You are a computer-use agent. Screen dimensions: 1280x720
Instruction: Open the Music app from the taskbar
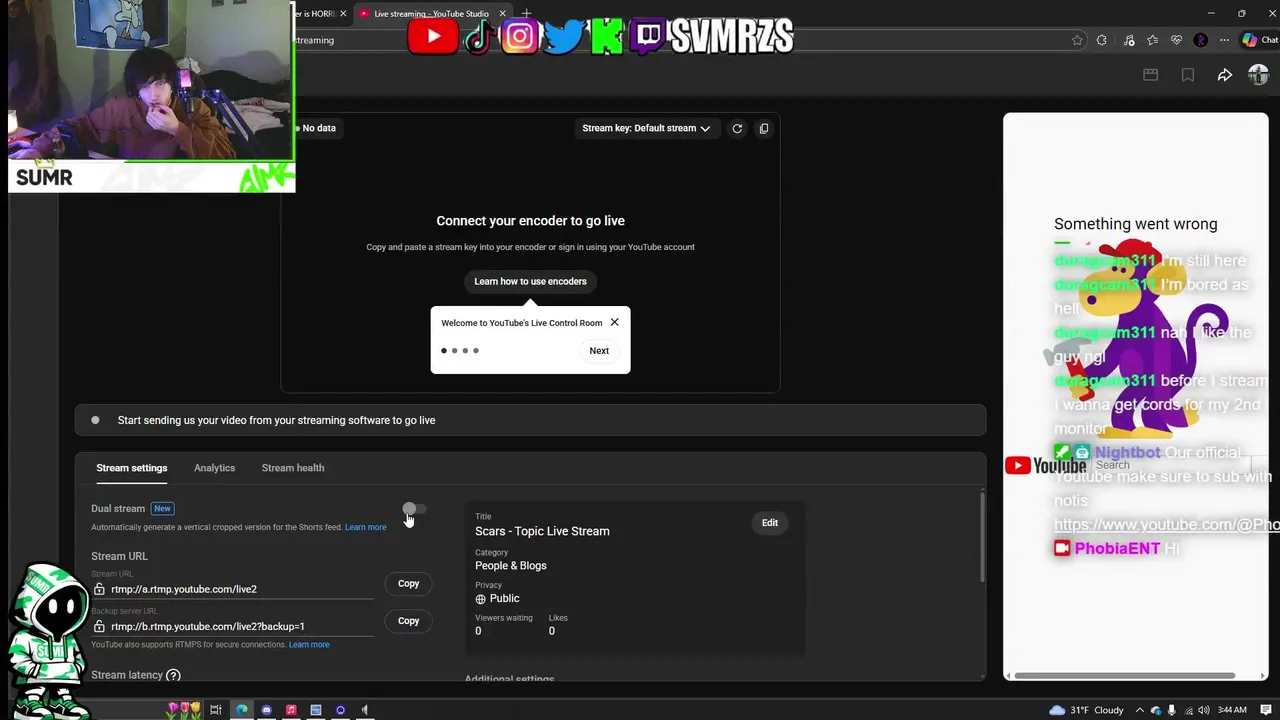tap(291, 710)
